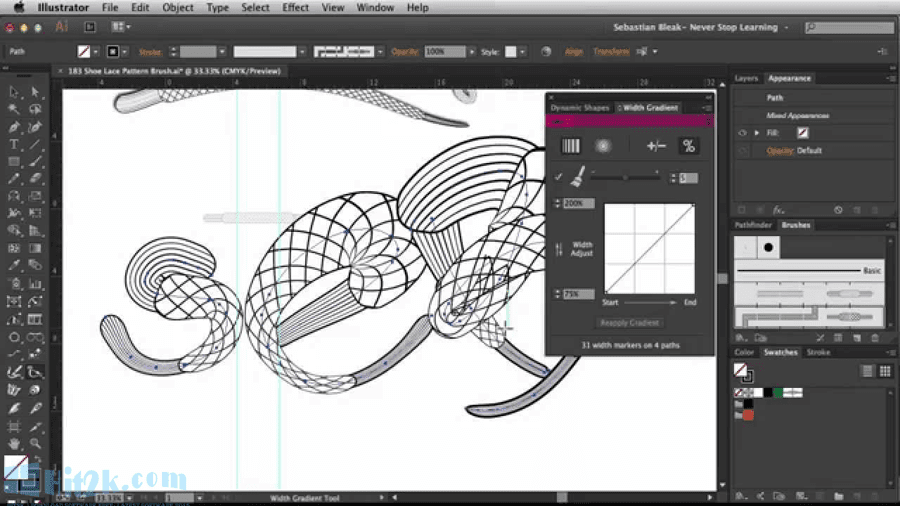Choose the Zoom magnifier tool
This screenshot has height=506, width=900.
click(35, 442)
